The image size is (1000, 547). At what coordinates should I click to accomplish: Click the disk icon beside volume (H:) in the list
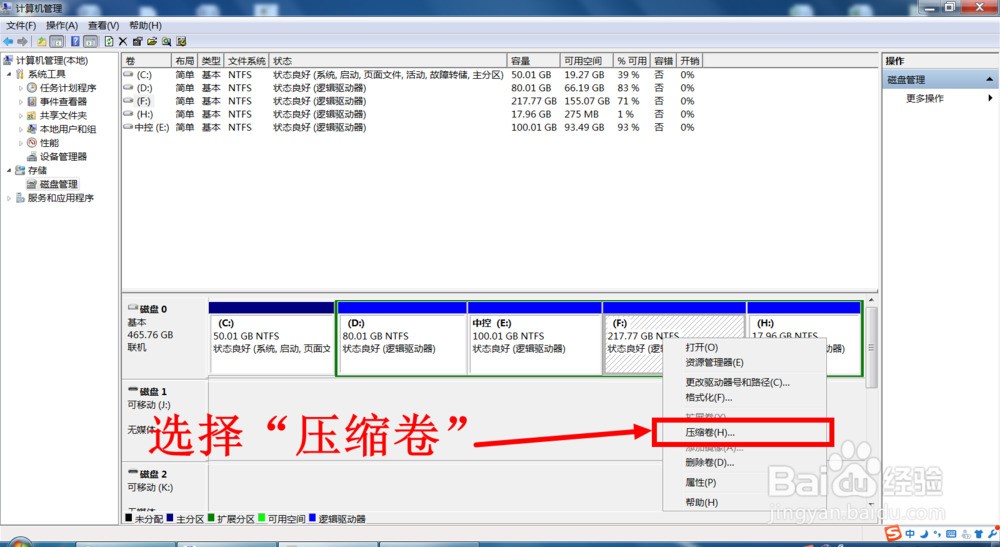(x=128, y=114)
